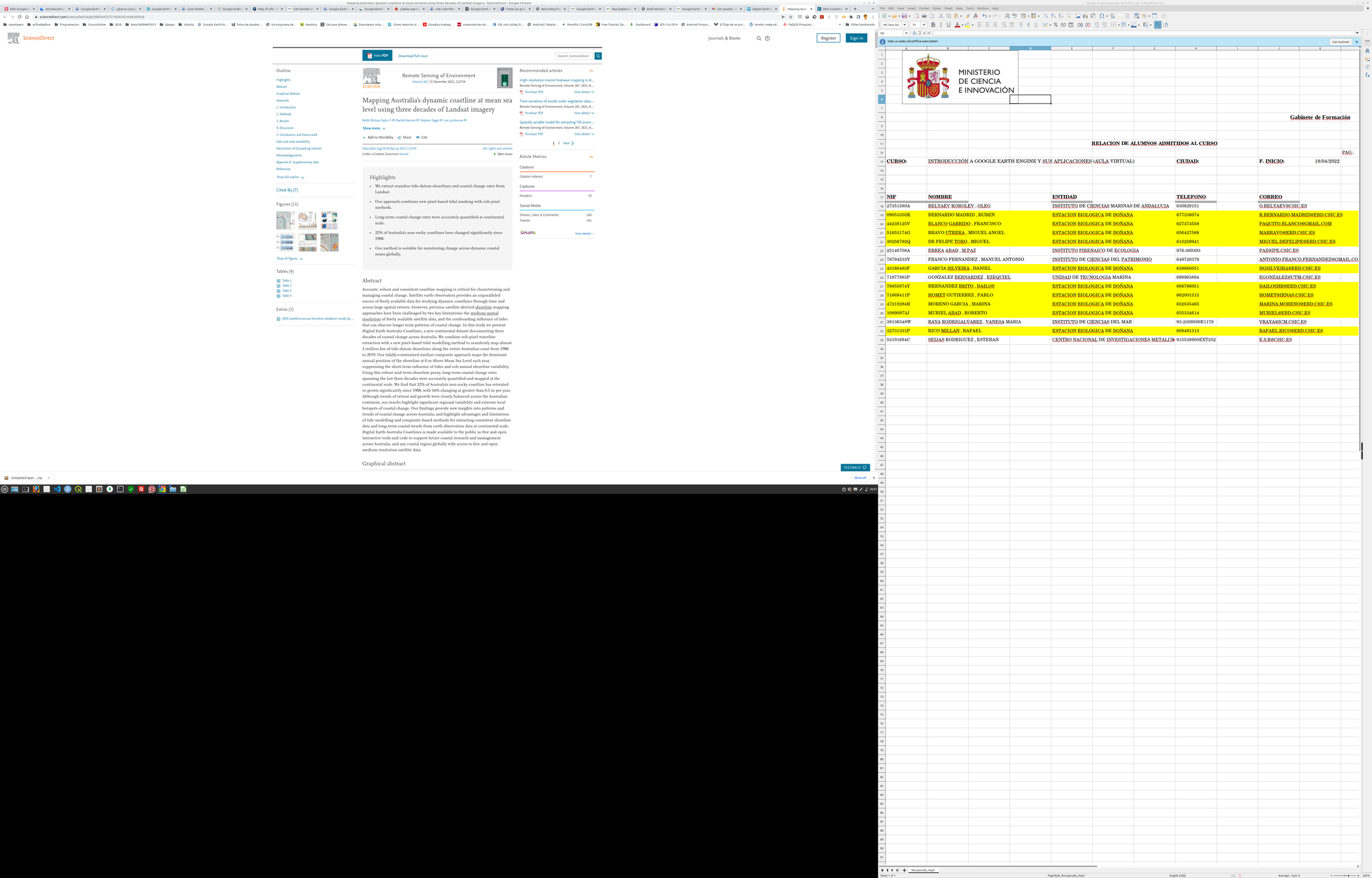Click the Special Character omega icon
The image size is (1372, 878).
1102,16
